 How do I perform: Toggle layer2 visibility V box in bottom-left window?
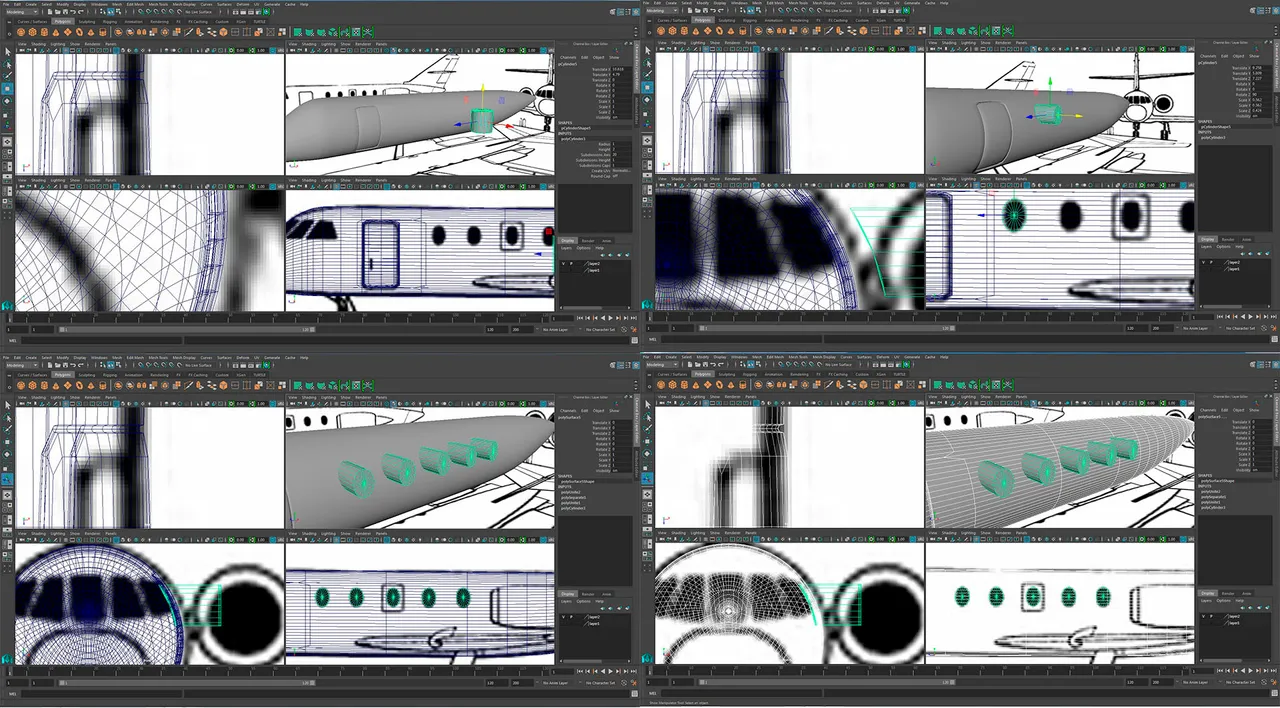563,617
